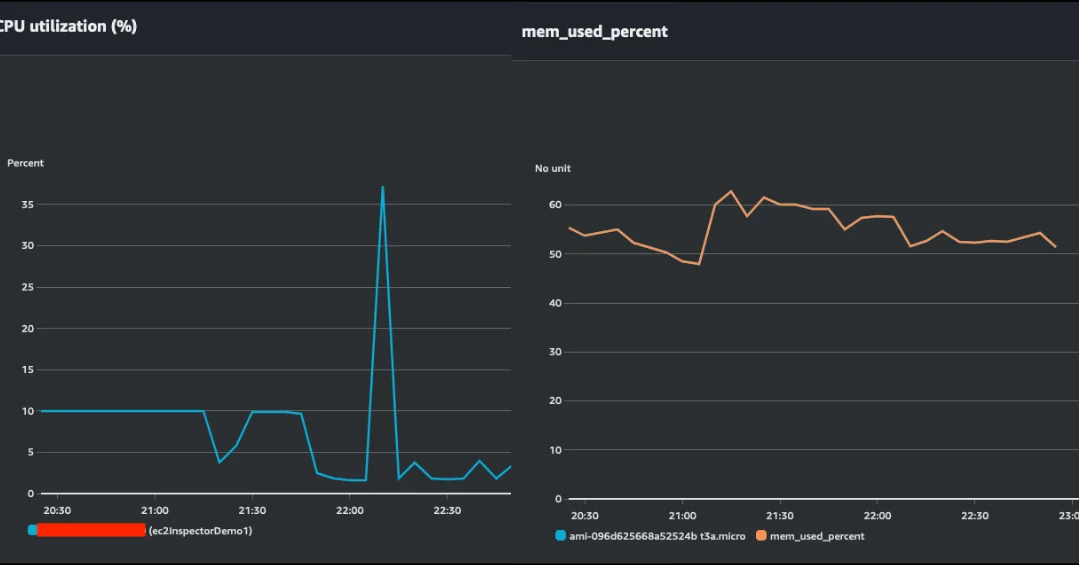This screenshot has width=1079, height=565.
Task: Click the 21:00 tick on memory chart
Action: coord(683,515)
